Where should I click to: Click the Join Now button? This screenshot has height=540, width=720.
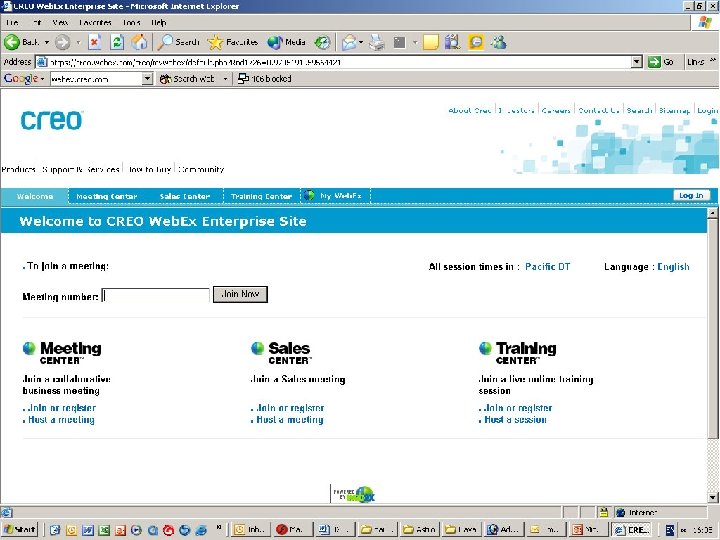(240, 294)
